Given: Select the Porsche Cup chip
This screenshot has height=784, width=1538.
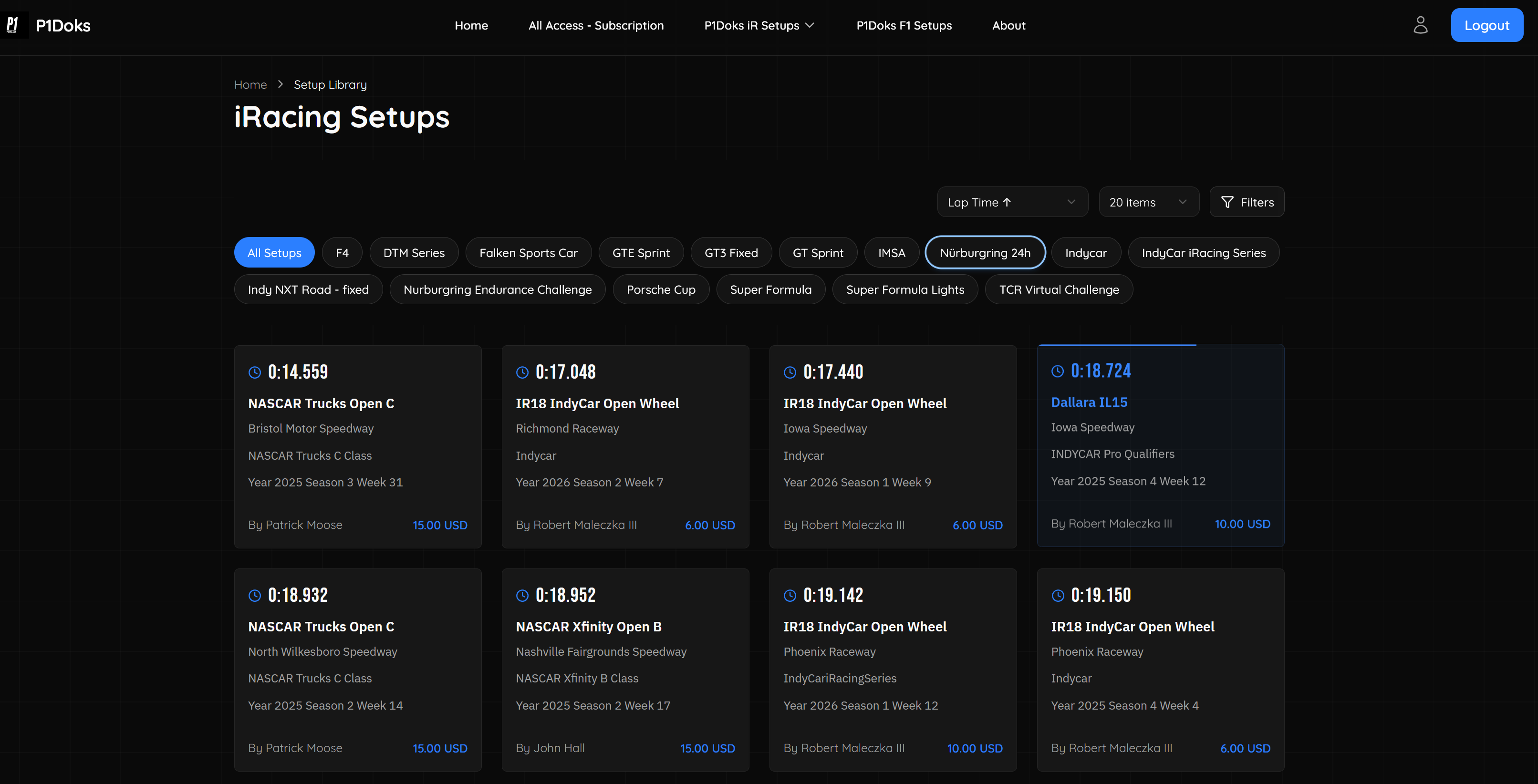Looking at the screenshot, I should [x=661, y=289].
